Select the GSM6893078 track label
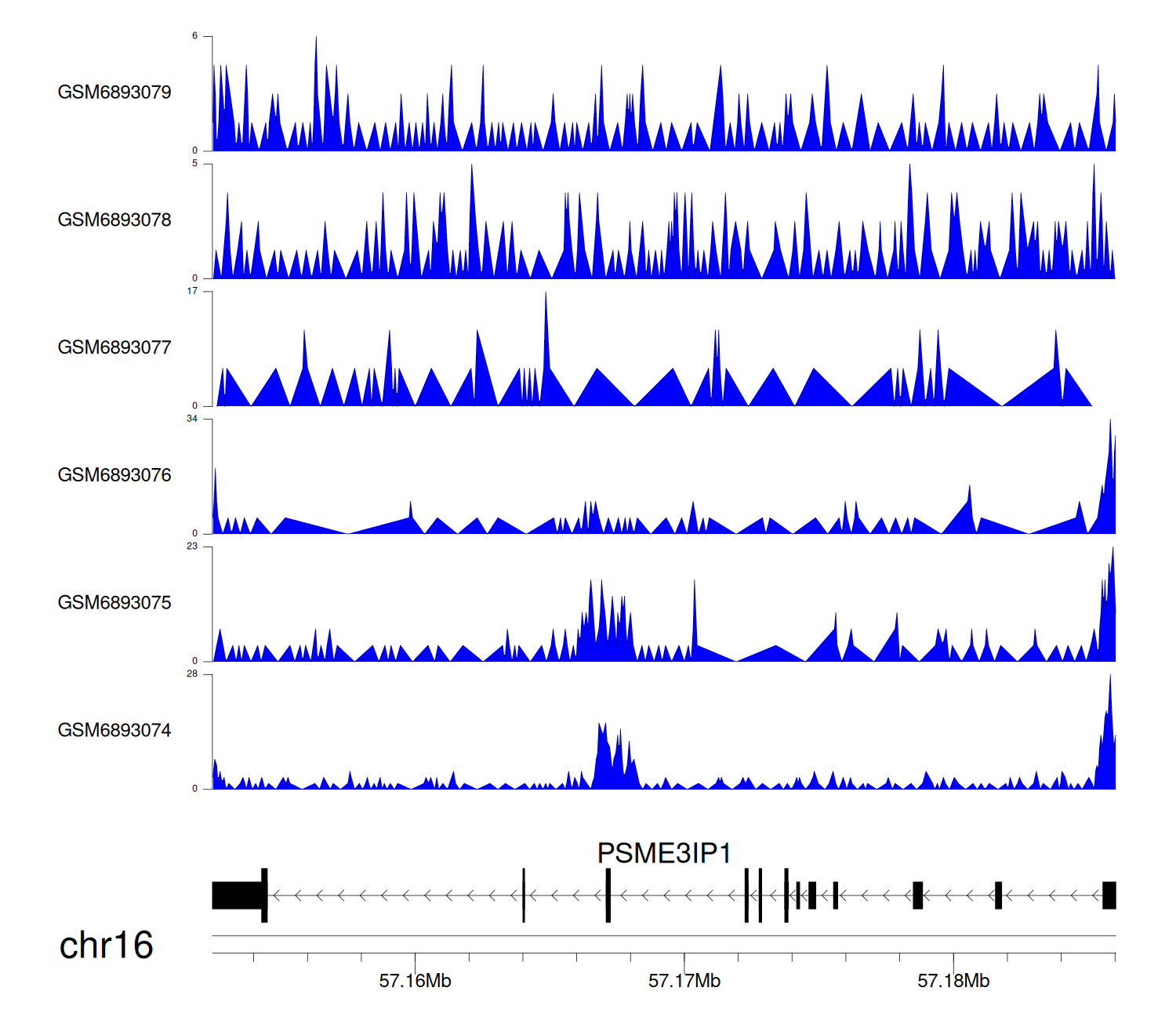The width and height of the screenshot is (1176, 1035). 114,220
